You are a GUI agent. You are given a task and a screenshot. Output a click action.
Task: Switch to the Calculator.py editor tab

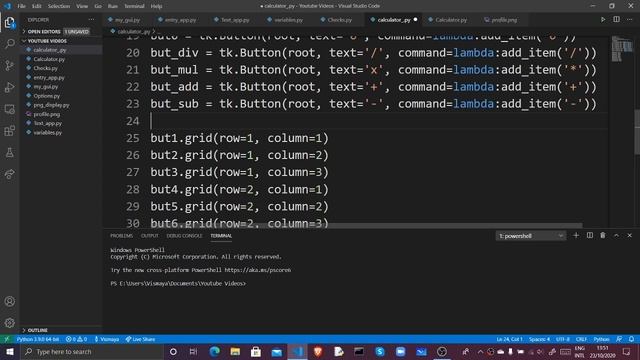451,20
